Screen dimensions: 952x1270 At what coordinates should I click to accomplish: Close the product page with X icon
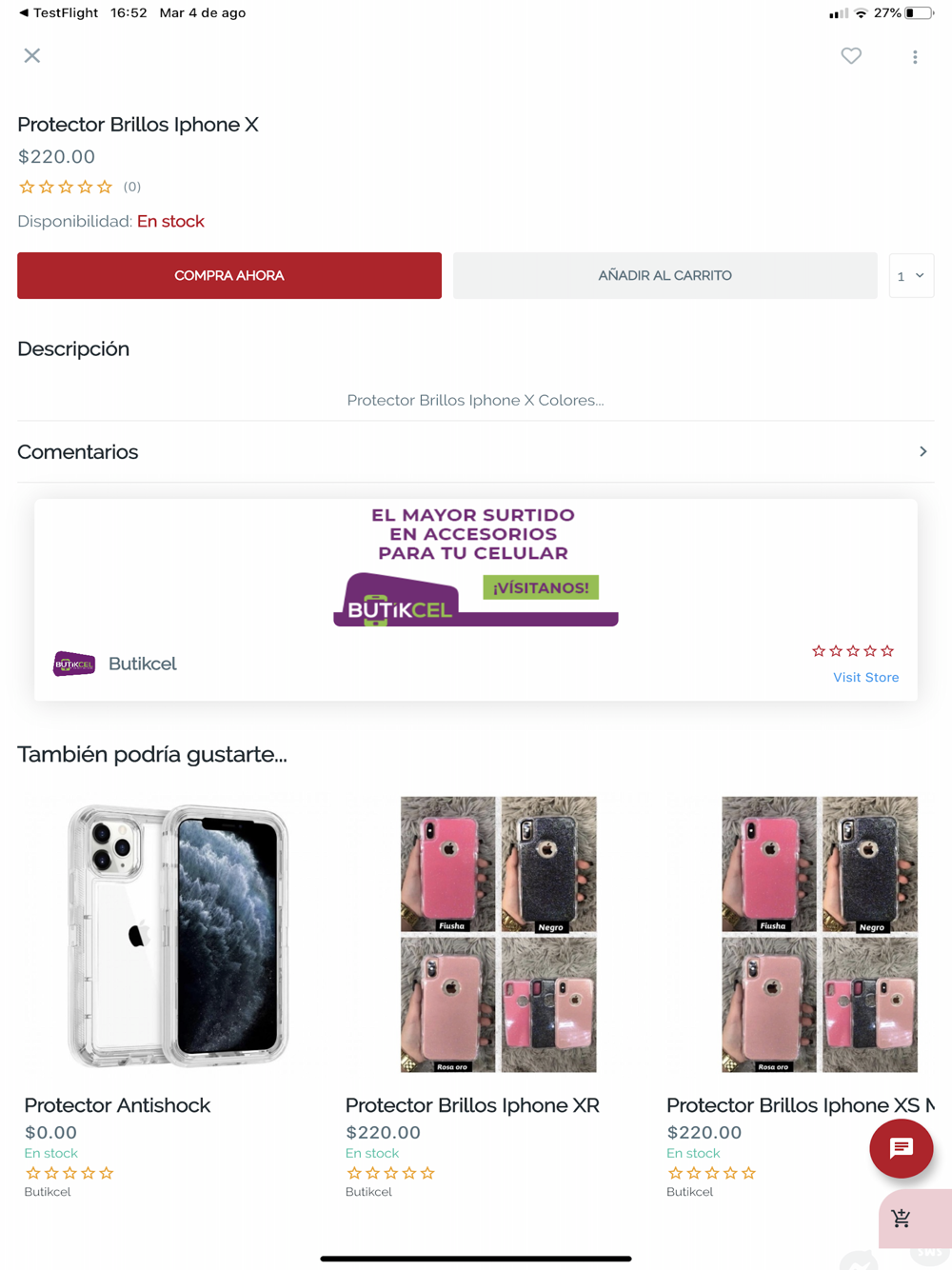32,55
